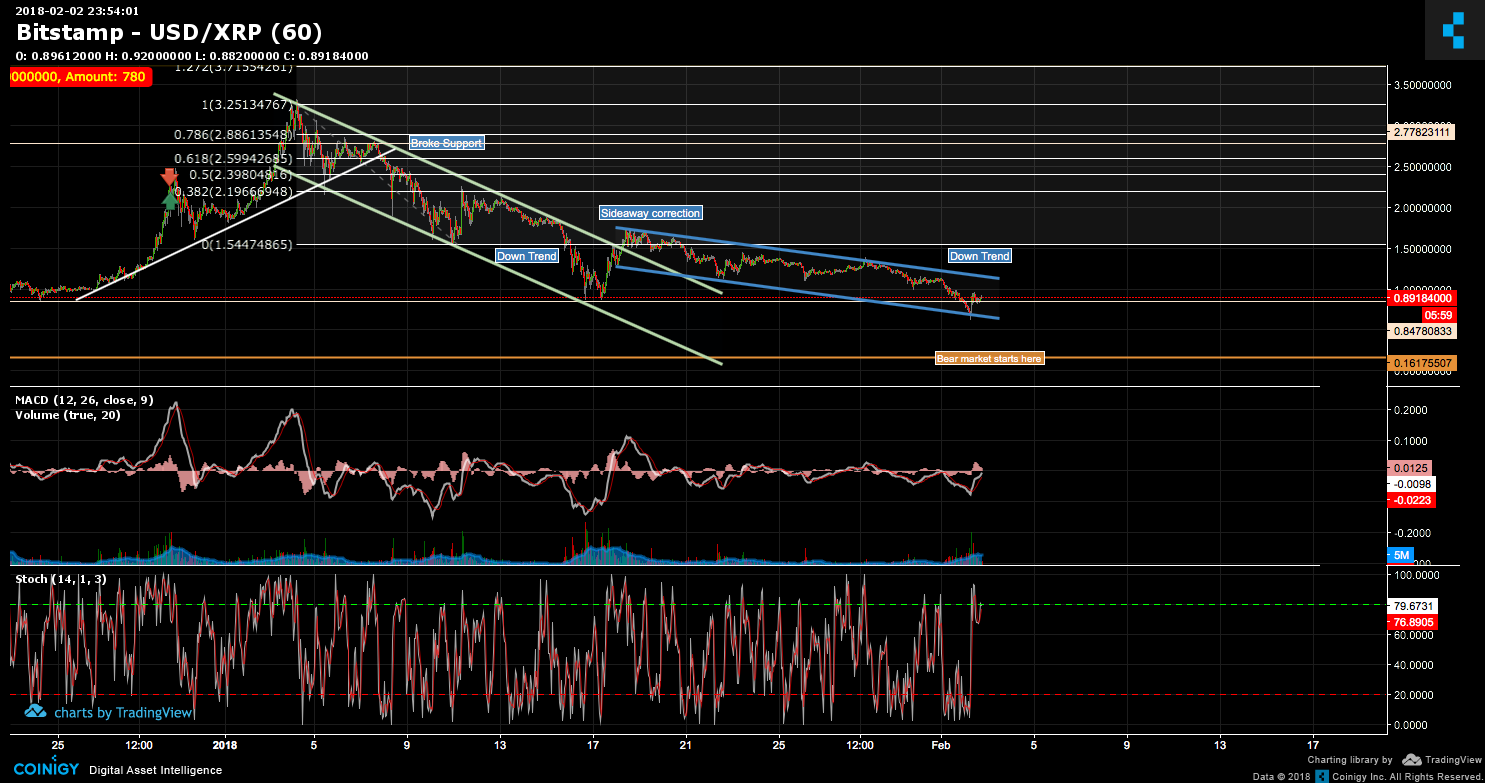Screen dimensions: 1485x783
Task: Click the 'Stoch (14, 1, 3)' indicator label
Action: [x=61, y=579]
